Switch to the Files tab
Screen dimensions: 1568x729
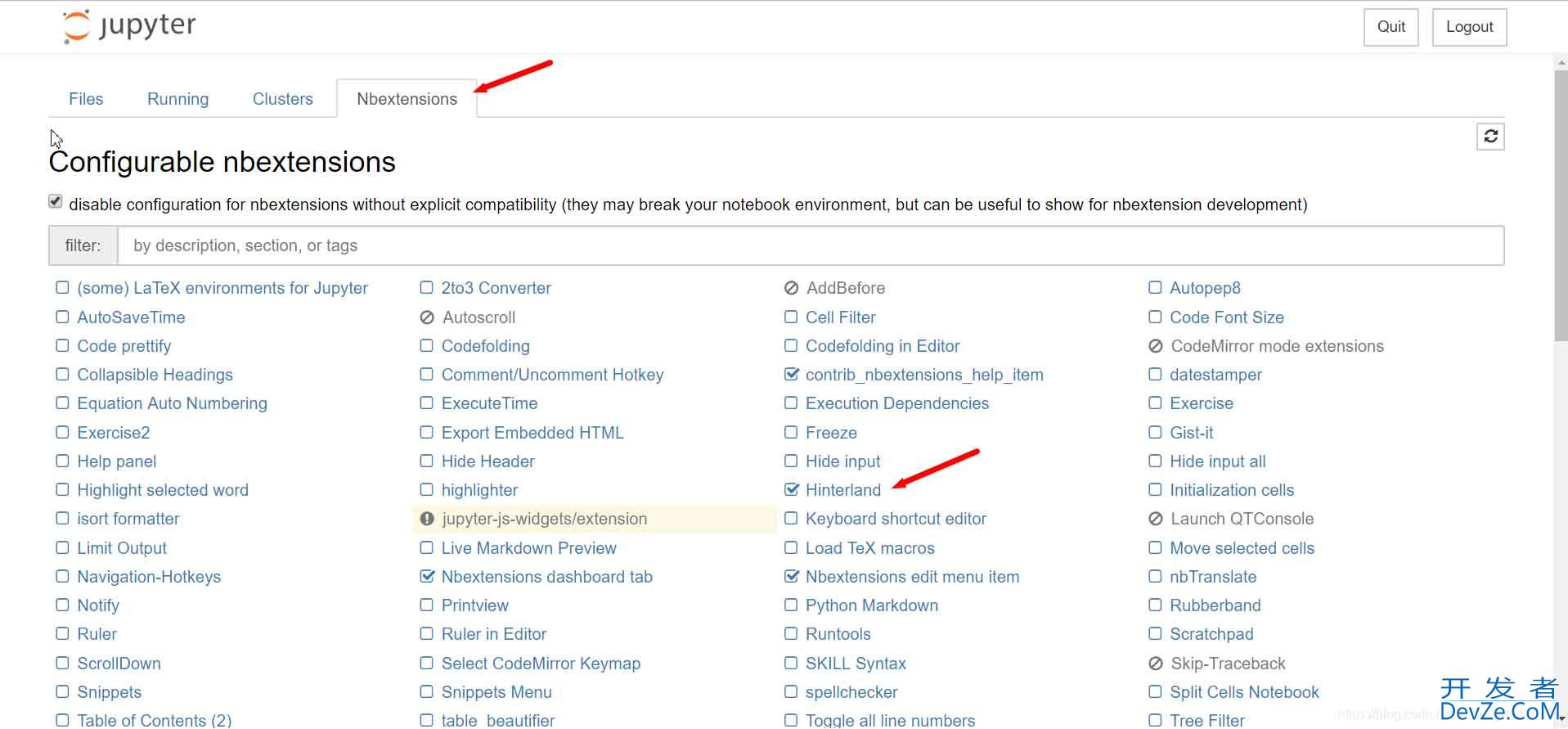[86, 99]
